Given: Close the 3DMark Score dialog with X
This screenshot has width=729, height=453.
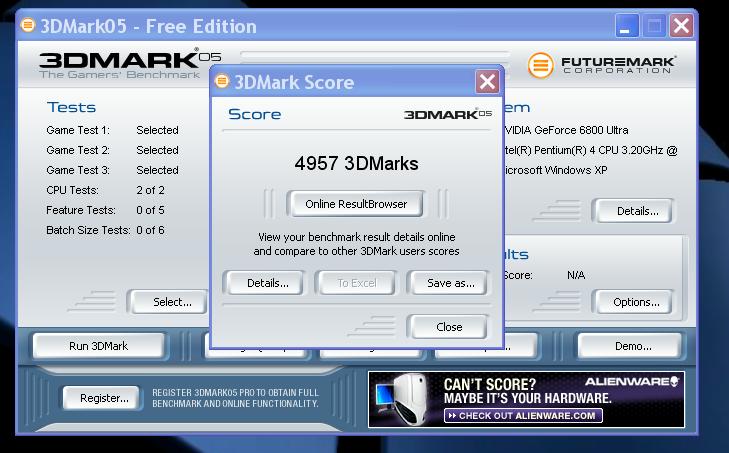Looking at the screenshot, I should coord(487,82).
